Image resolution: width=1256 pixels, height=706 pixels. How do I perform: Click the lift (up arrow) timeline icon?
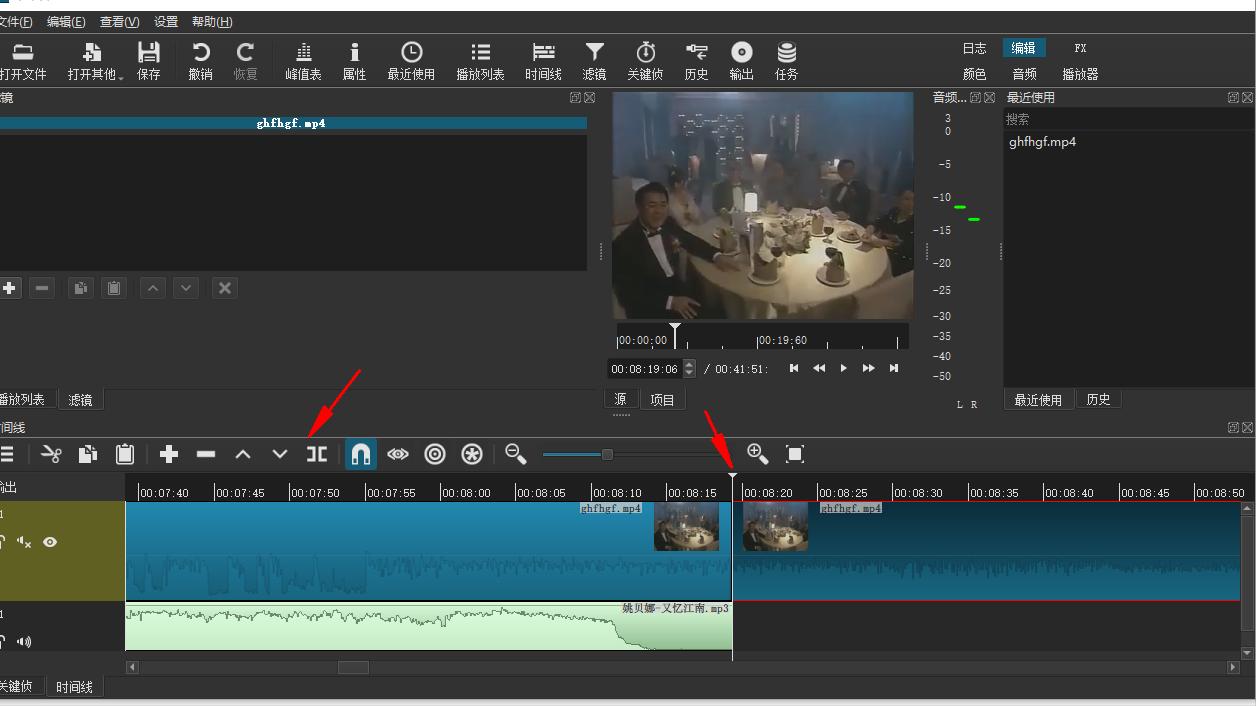tap(243, 455)
